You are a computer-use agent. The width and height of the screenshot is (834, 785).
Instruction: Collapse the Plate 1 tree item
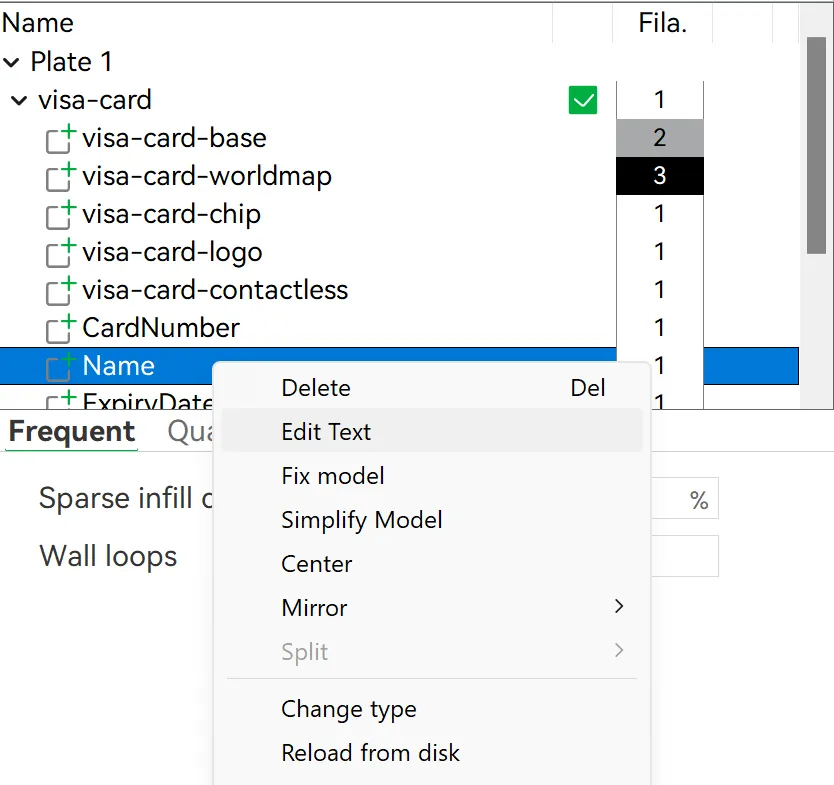(13, 61)
